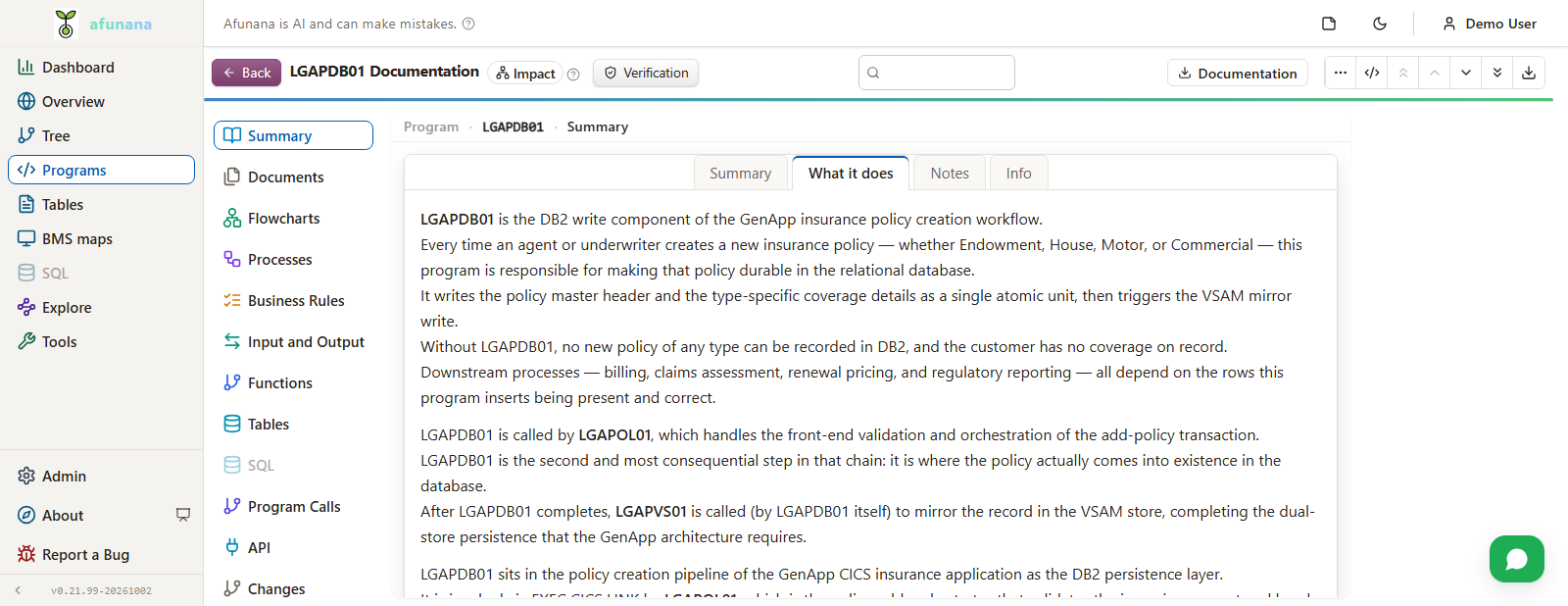Open the Admin settings
Screen dimensions: 1568x606
101,476
